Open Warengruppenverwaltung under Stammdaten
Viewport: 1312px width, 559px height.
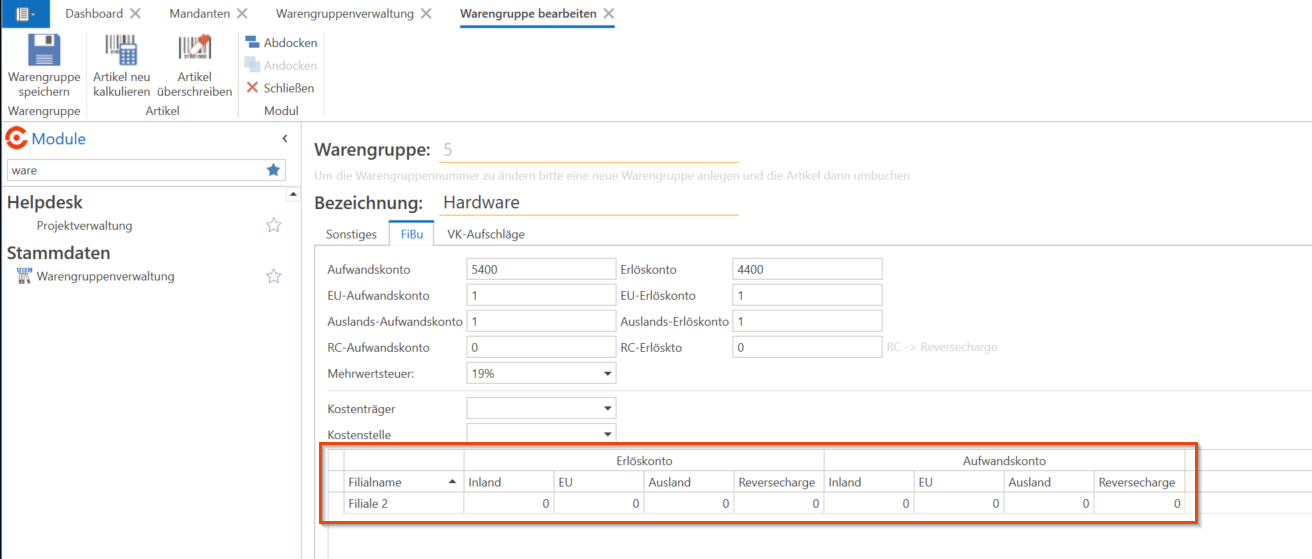pyautogui.click(x=105, y=276)
